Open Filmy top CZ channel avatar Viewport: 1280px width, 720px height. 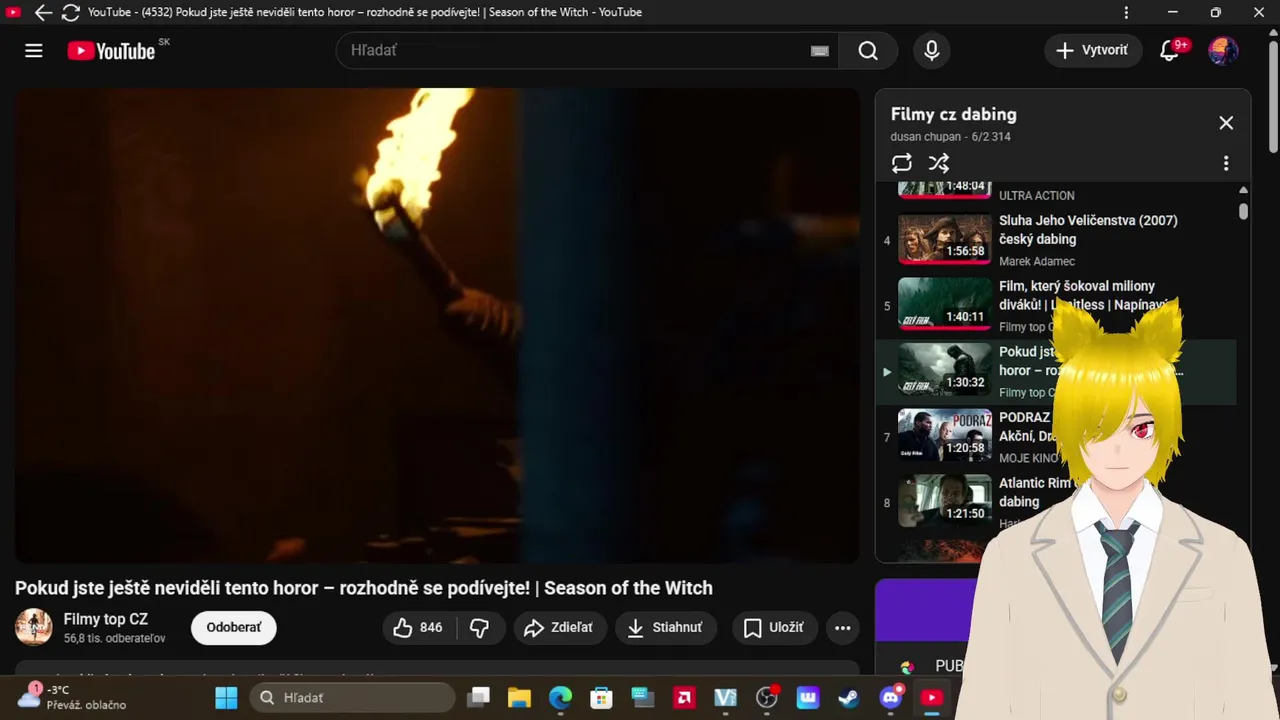(34, 627)
